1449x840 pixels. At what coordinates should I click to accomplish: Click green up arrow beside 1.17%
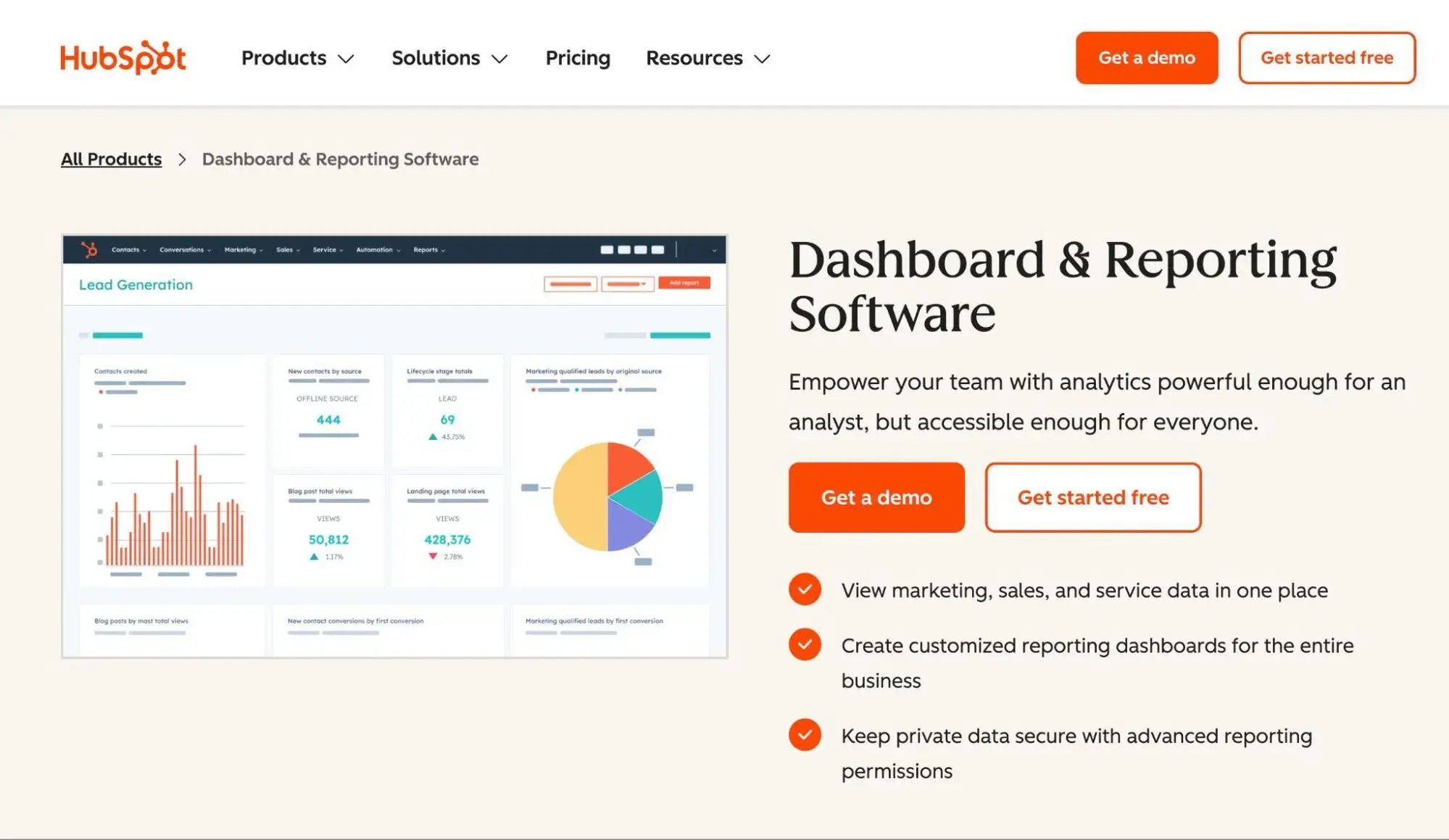click(x=314, y=557)
